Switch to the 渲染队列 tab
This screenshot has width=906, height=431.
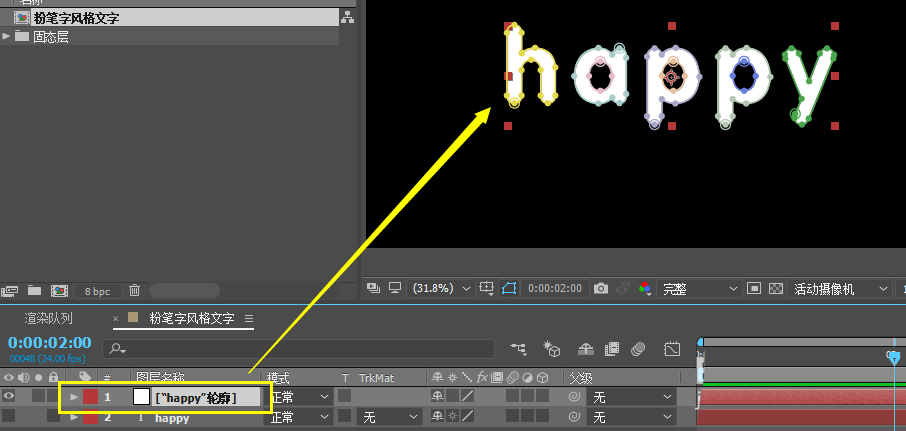click(x=48, y=319)
